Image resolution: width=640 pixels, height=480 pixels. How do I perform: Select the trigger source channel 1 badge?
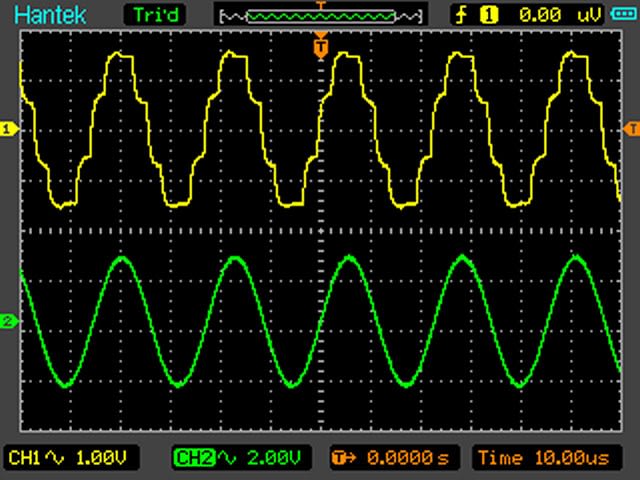click(489, 15)
